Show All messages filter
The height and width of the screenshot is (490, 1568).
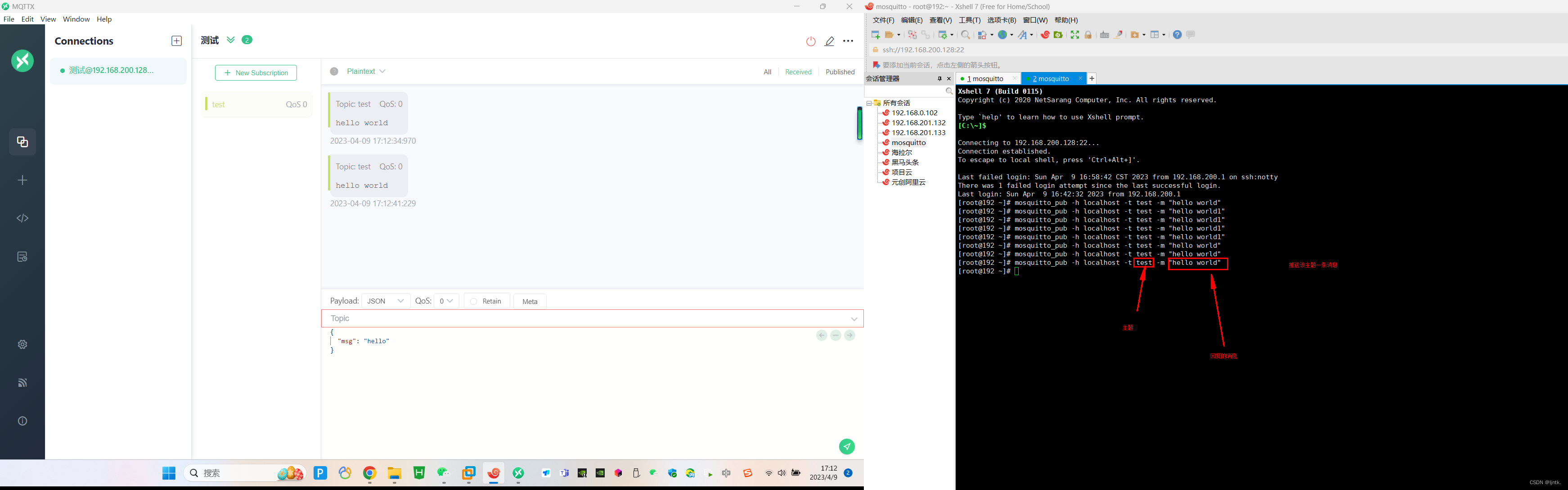pos(768,72)
